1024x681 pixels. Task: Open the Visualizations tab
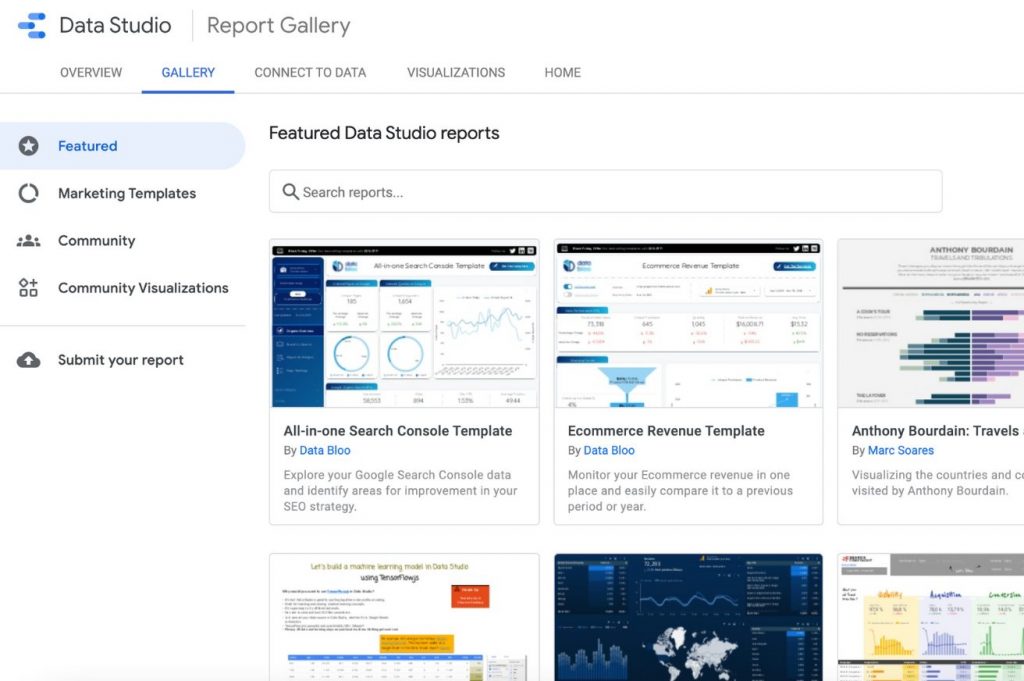[456, 72]
